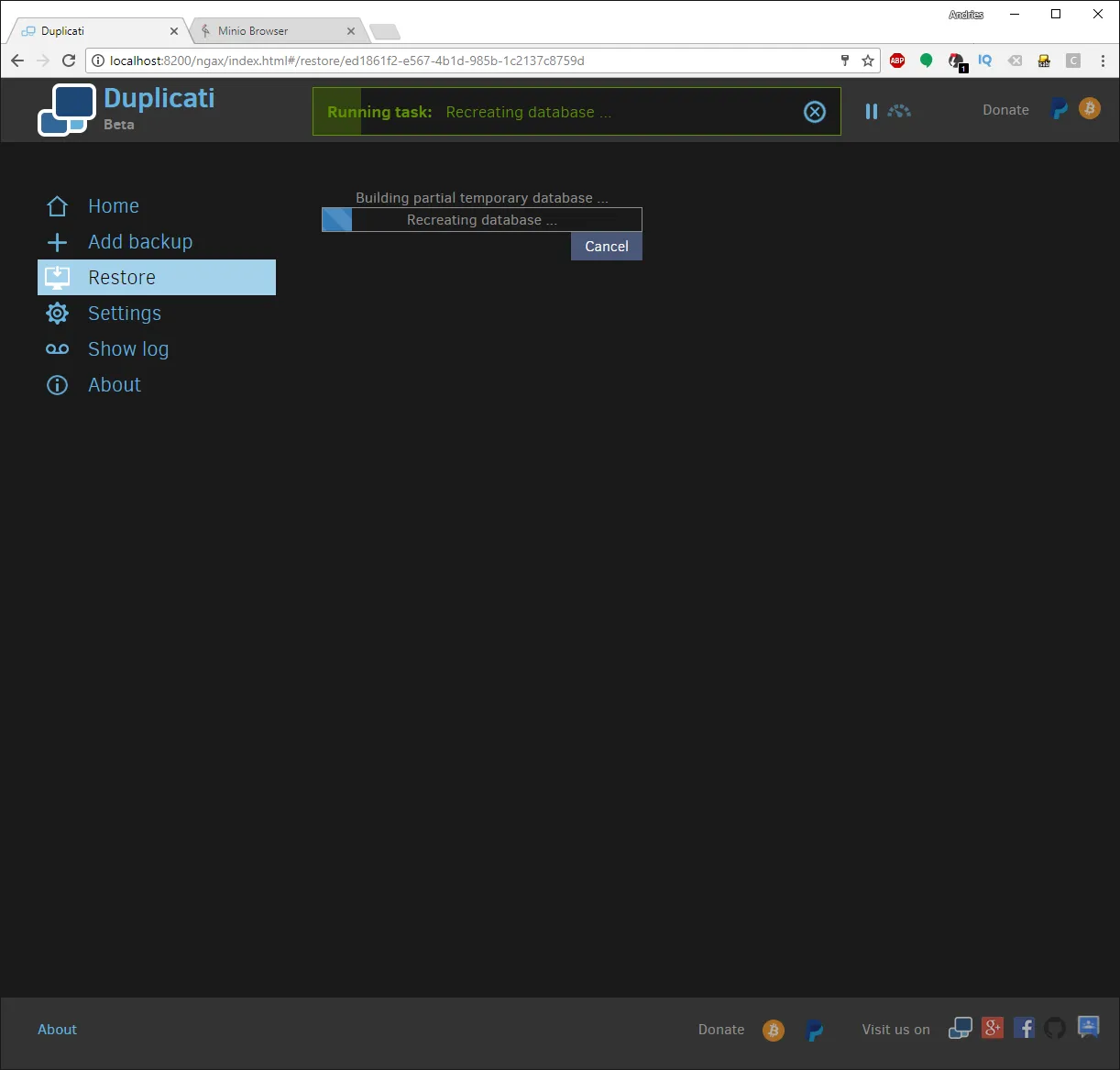Open Settings menu item
The image size is (1120, 1070).
[157, 314]
